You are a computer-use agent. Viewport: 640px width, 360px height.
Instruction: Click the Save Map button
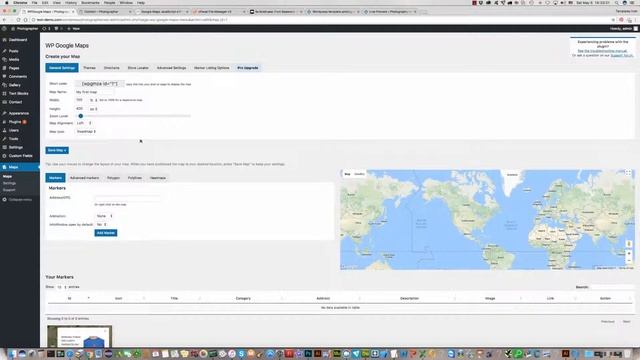pyautogui.click(x=57, y=150)
